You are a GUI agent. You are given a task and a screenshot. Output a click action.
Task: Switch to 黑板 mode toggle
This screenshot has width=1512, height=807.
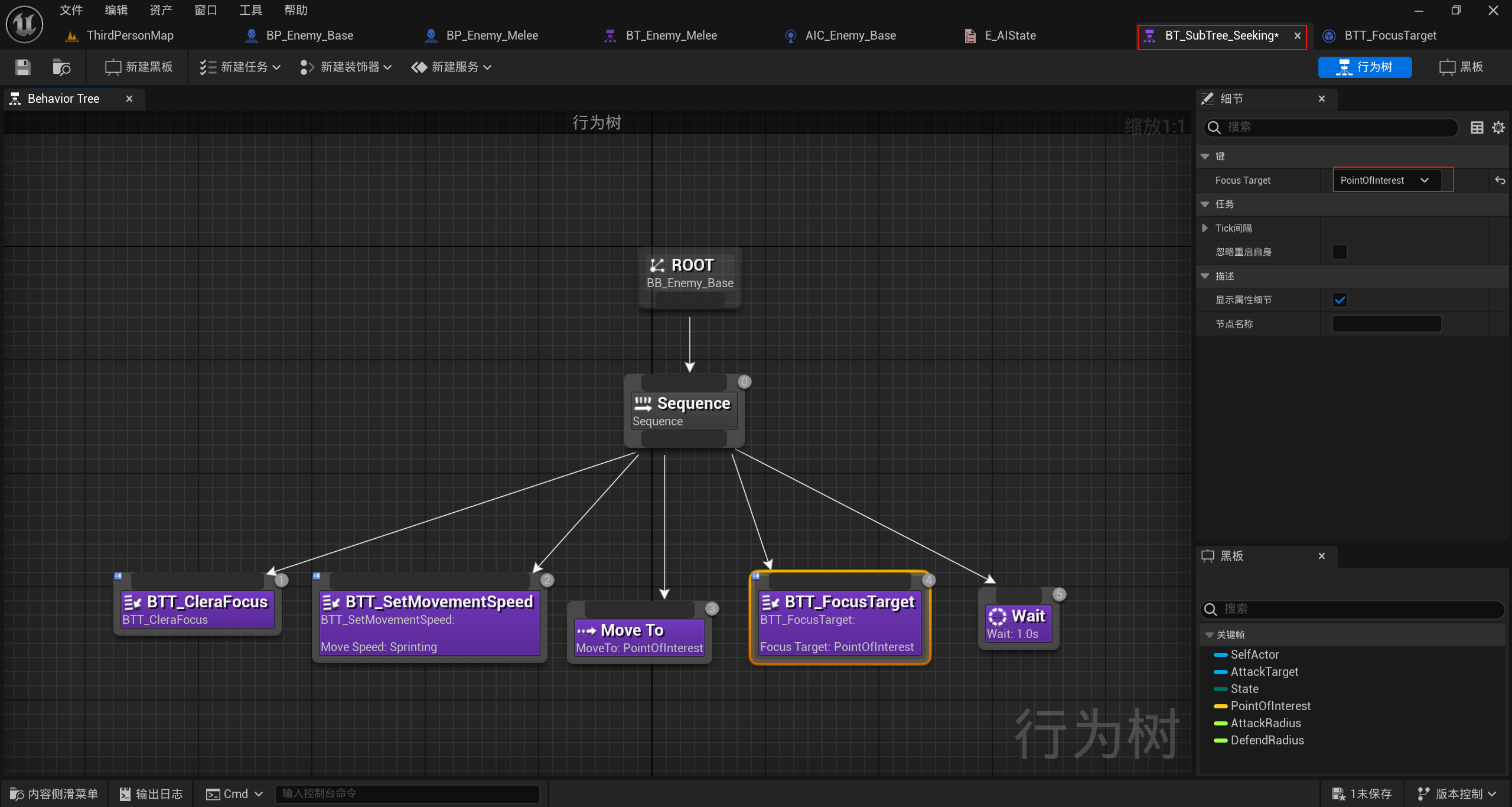click(1461, 67)
